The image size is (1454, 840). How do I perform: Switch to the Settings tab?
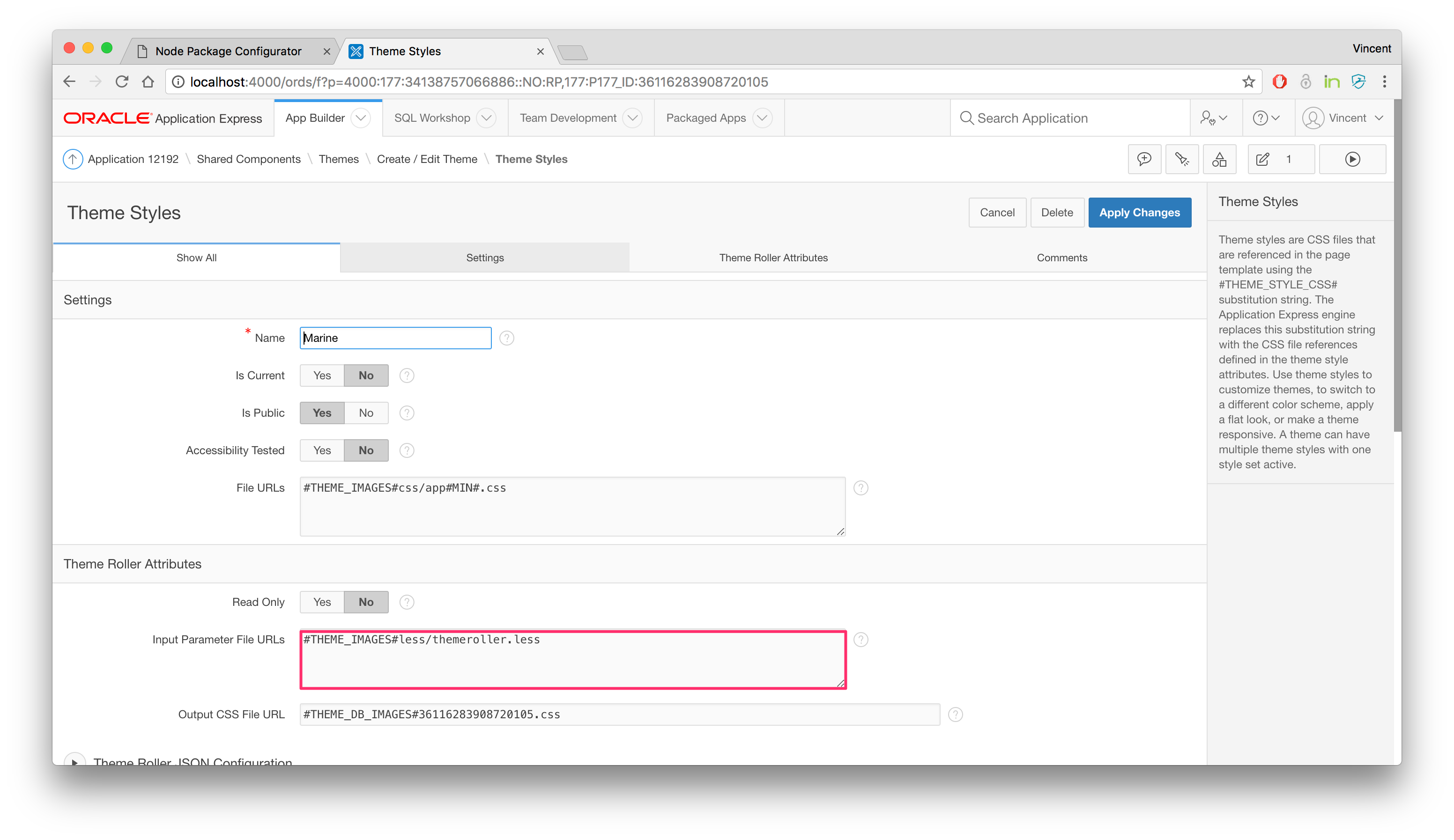(x=485, y=258)
